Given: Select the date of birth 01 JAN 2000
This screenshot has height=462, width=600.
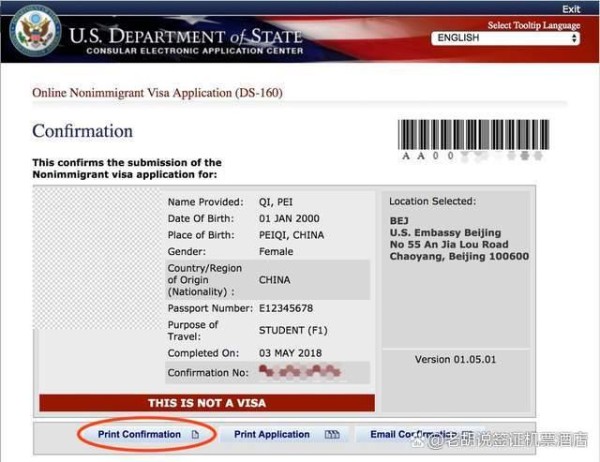Looking at the screenshot, I should coord(289,219).
